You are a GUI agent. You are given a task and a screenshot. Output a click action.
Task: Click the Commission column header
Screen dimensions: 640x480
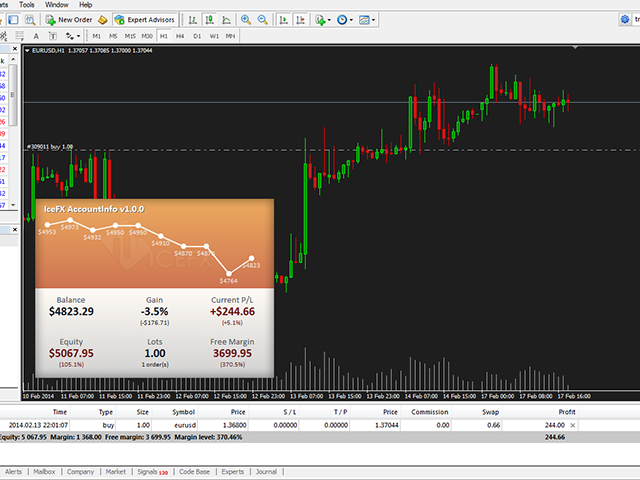click(429, 412)
